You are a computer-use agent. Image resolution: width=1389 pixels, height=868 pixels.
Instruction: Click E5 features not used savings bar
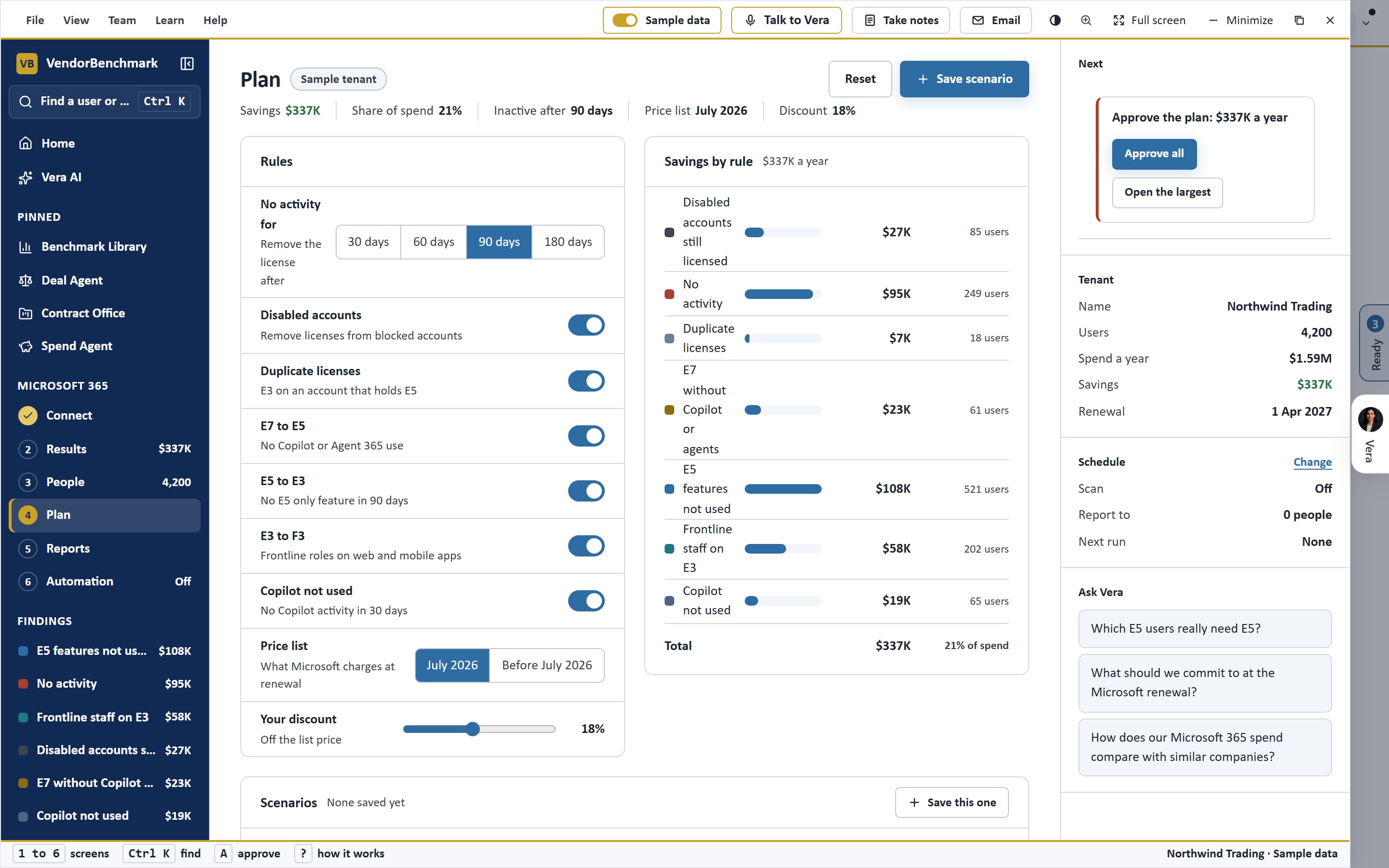pos(783,489)
